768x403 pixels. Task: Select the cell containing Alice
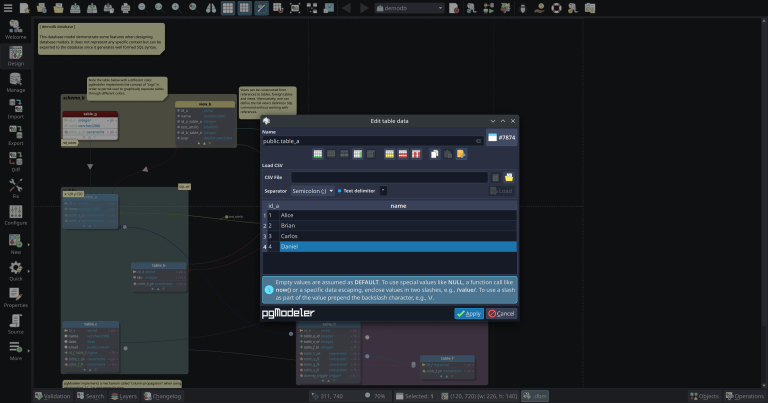point(398,215)
